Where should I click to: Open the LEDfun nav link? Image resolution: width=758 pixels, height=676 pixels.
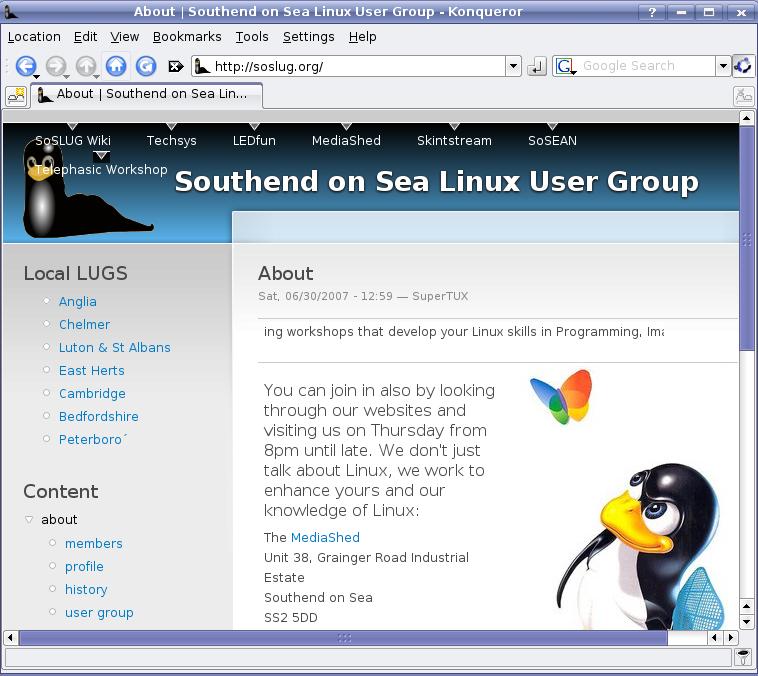254,141
